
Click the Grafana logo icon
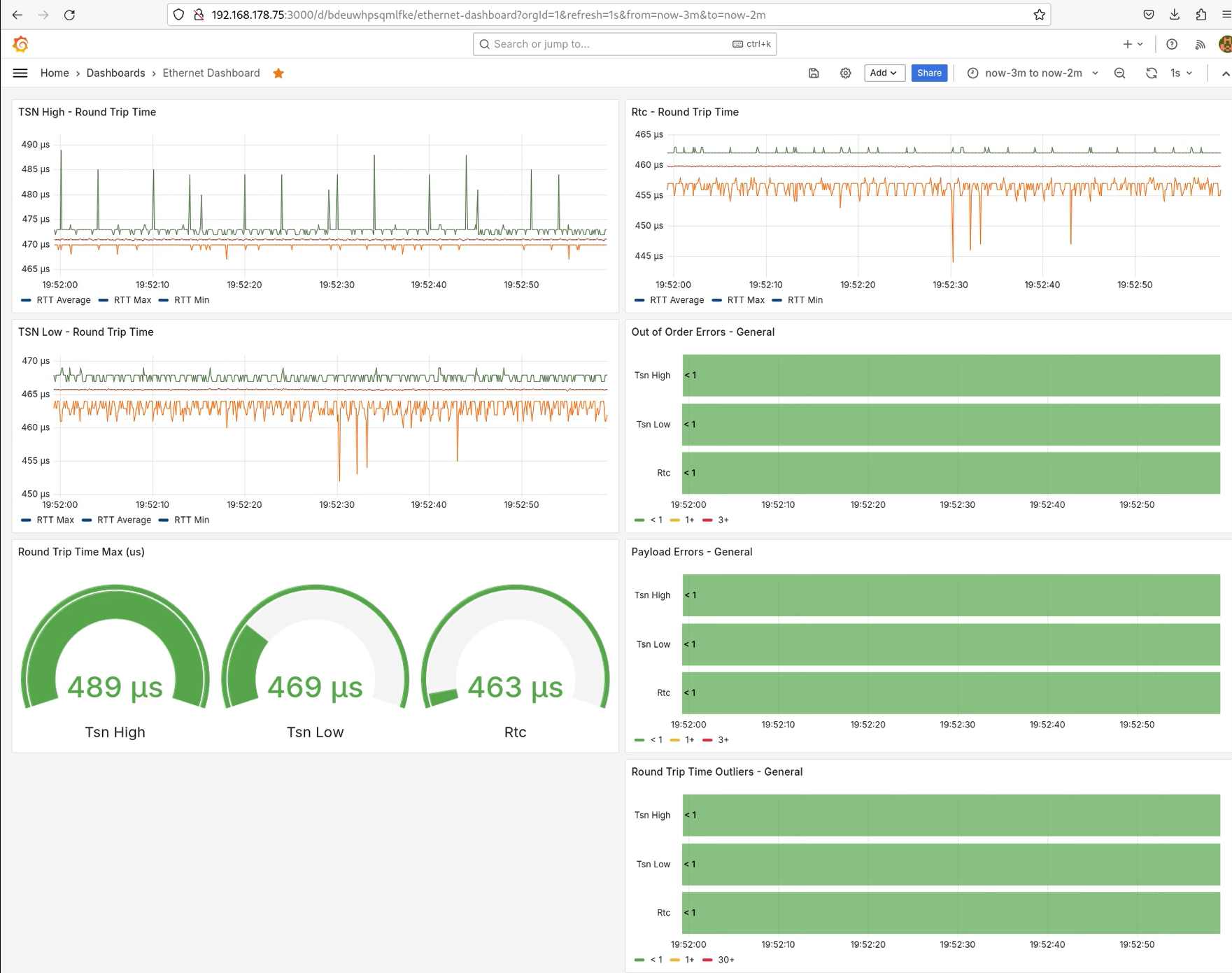click(x=20, y=44)
